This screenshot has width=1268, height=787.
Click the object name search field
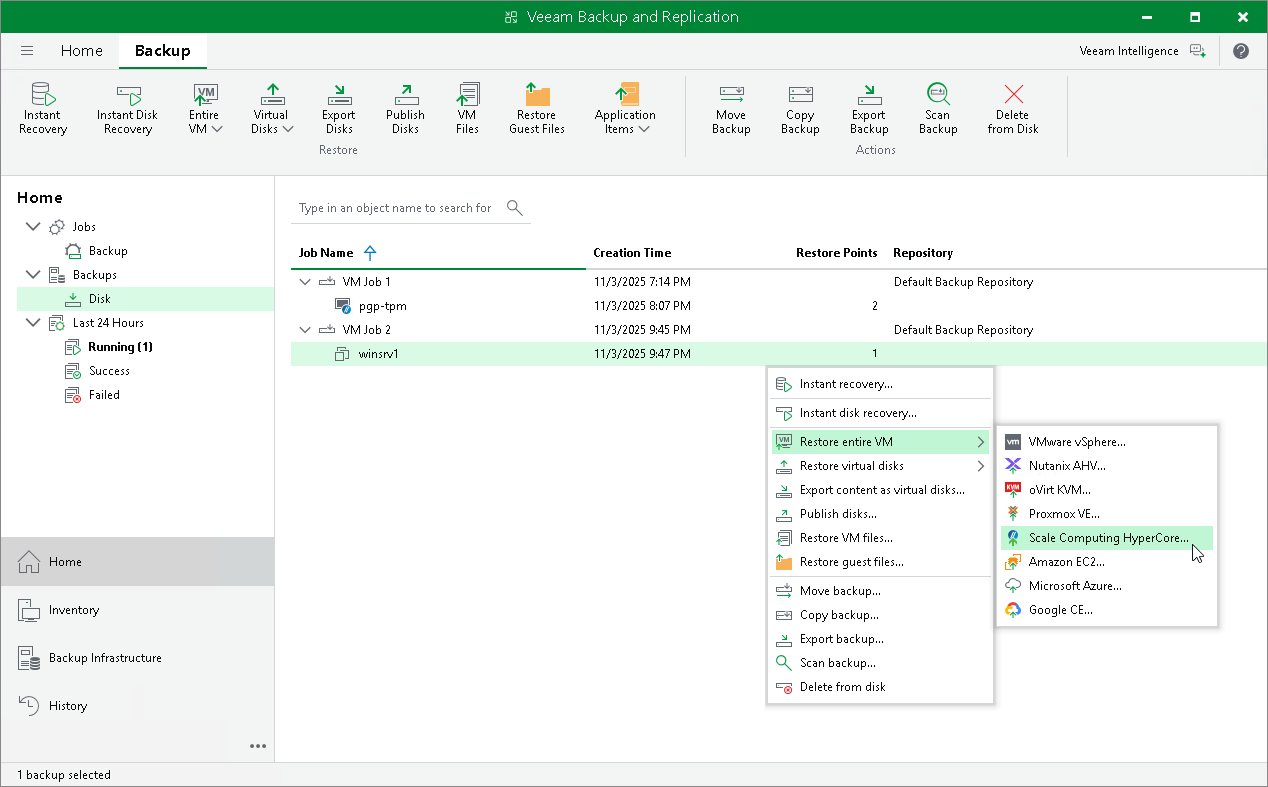(x=400, y=208)
